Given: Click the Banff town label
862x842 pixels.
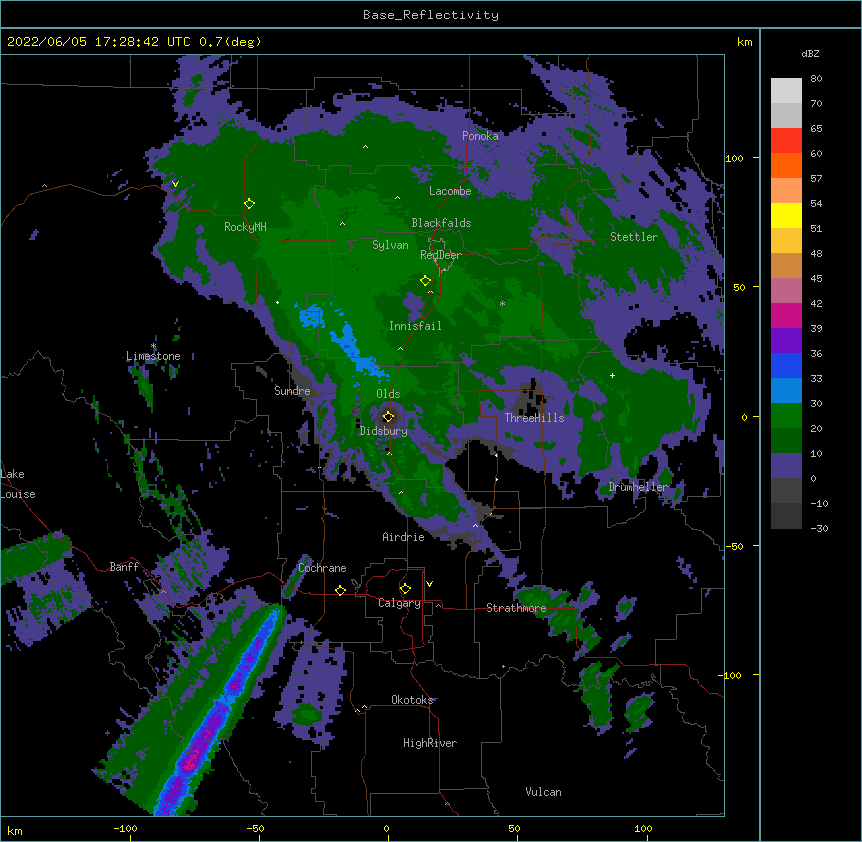Looking at the screenshot, I should pyautogui.click(x=124, y=567).
